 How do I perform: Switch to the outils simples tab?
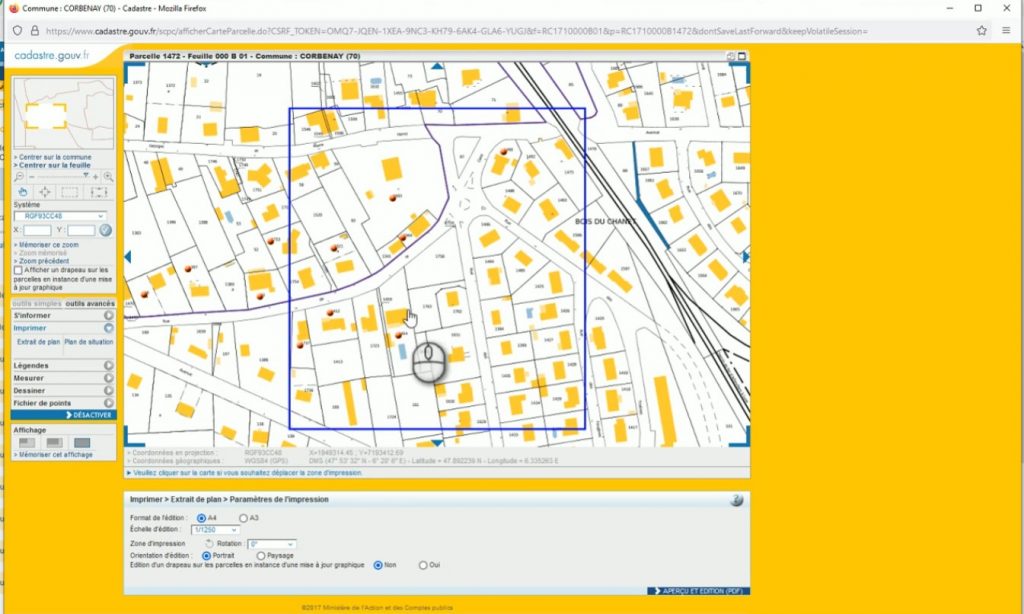[x=37, y=303]
